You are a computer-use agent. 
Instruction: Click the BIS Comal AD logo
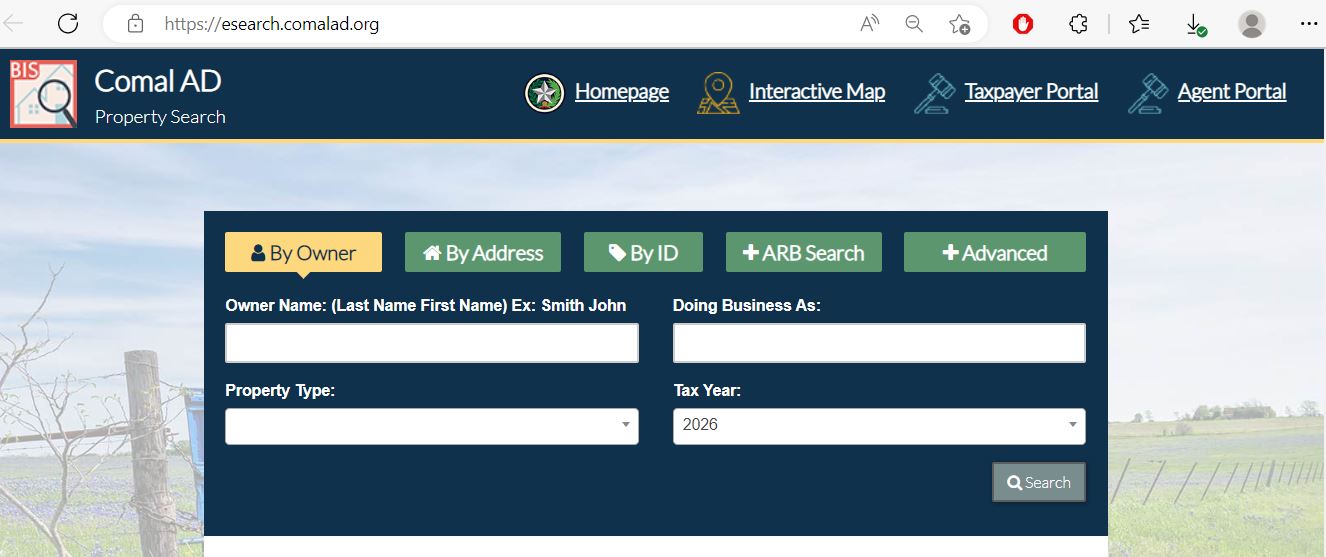43,94
